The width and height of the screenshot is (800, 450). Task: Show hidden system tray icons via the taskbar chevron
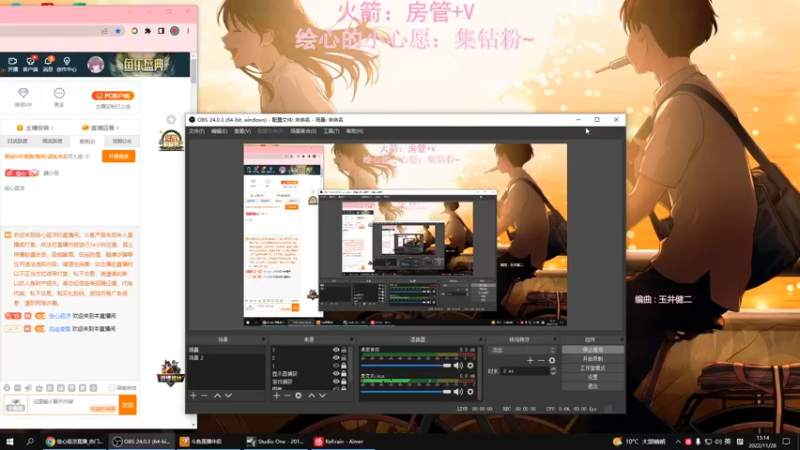678,441
